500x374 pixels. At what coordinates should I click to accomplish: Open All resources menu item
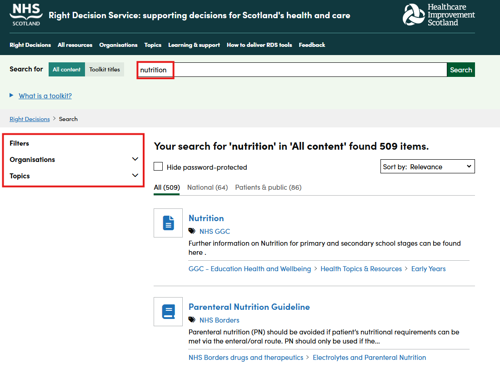point(75,45)
